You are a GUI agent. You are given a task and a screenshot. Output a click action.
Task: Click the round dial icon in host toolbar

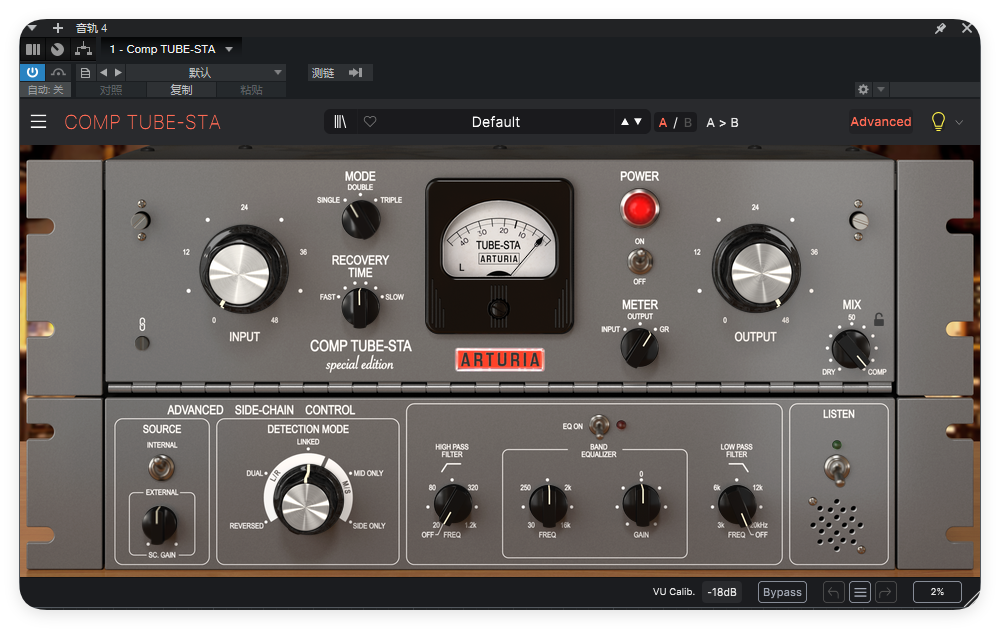tap(57, 49)
